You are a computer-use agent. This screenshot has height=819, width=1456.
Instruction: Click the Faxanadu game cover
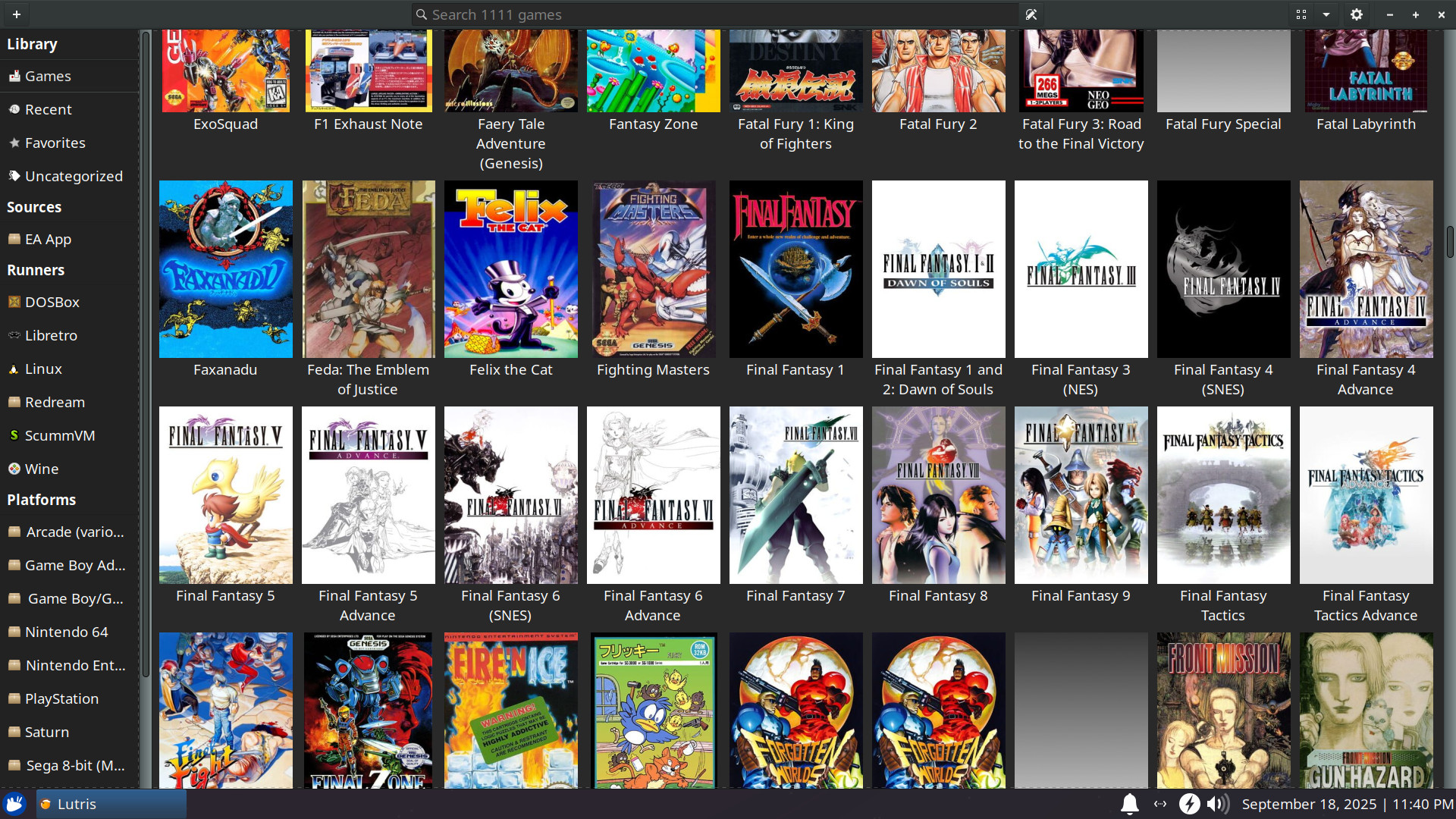[225, 269]
